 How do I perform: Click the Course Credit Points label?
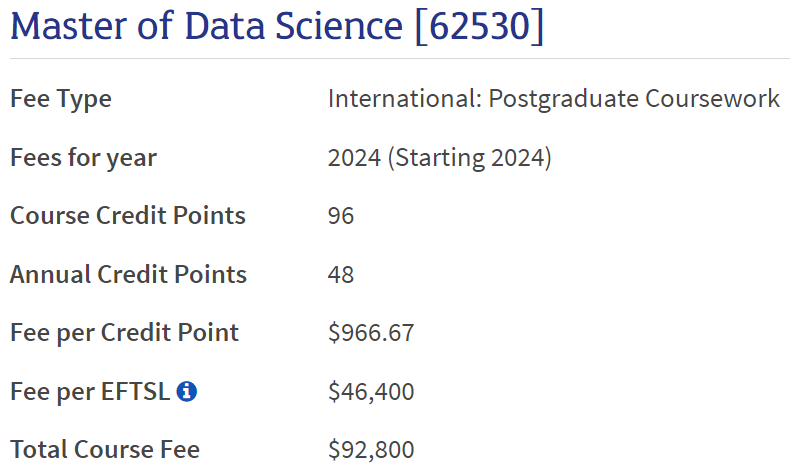tap(128, 216)
